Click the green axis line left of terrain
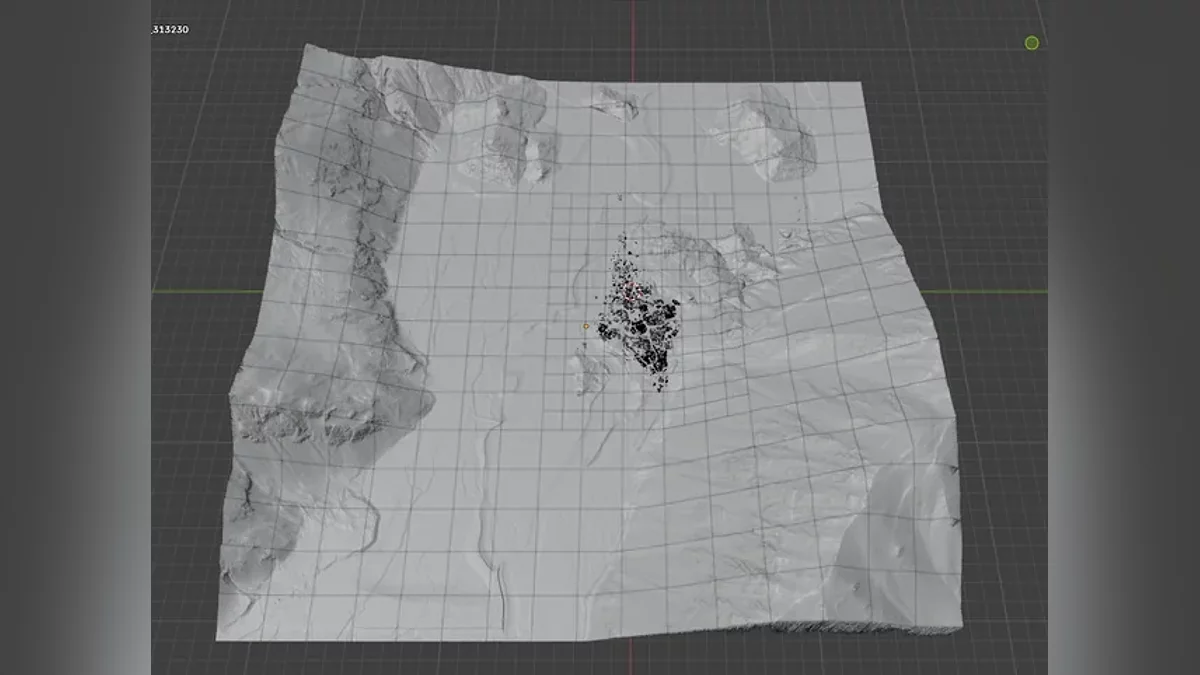Image resolution: width=1200 pixels, height=675 pixels. [200, 292]
